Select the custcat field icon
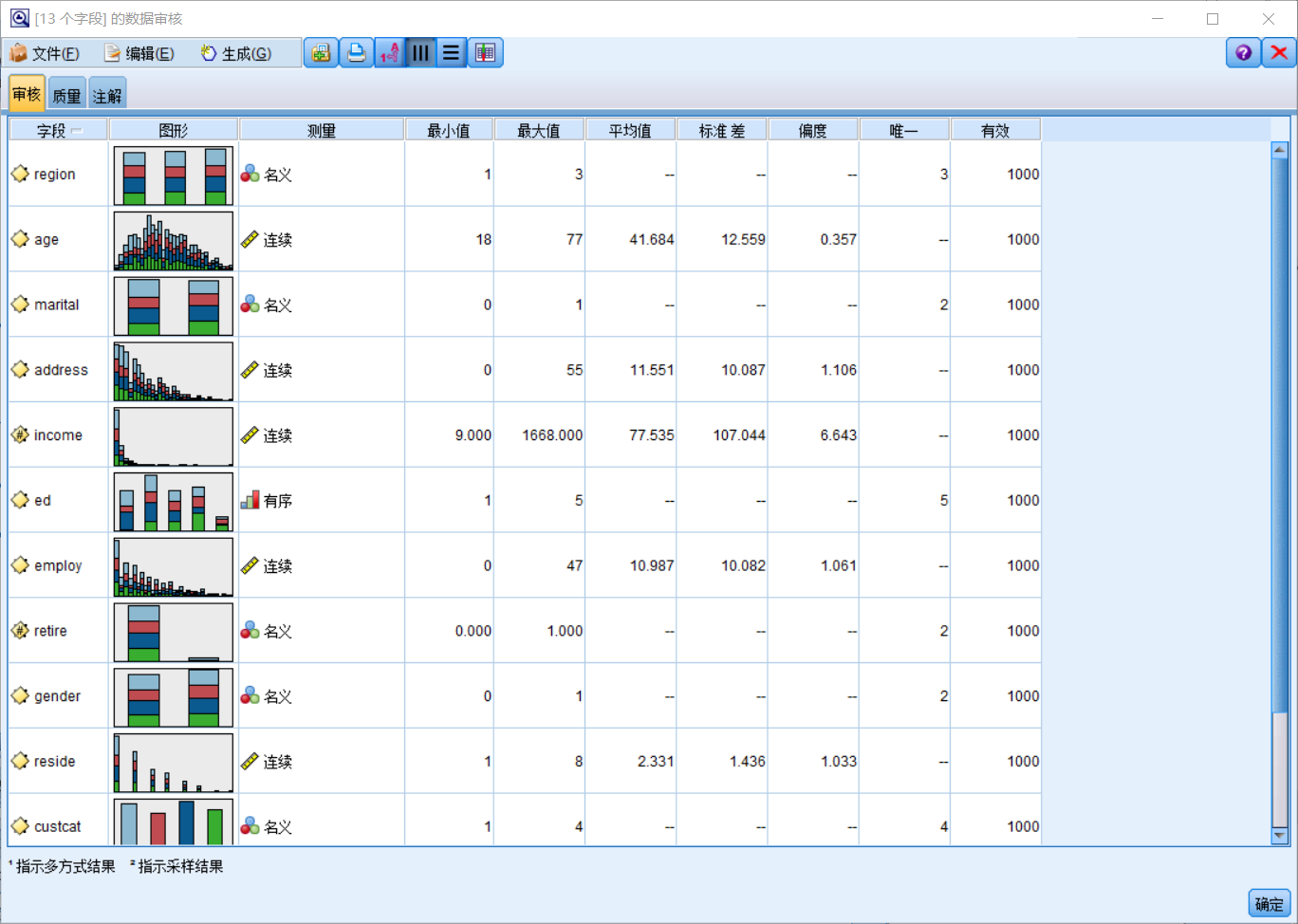 (20, 826)
